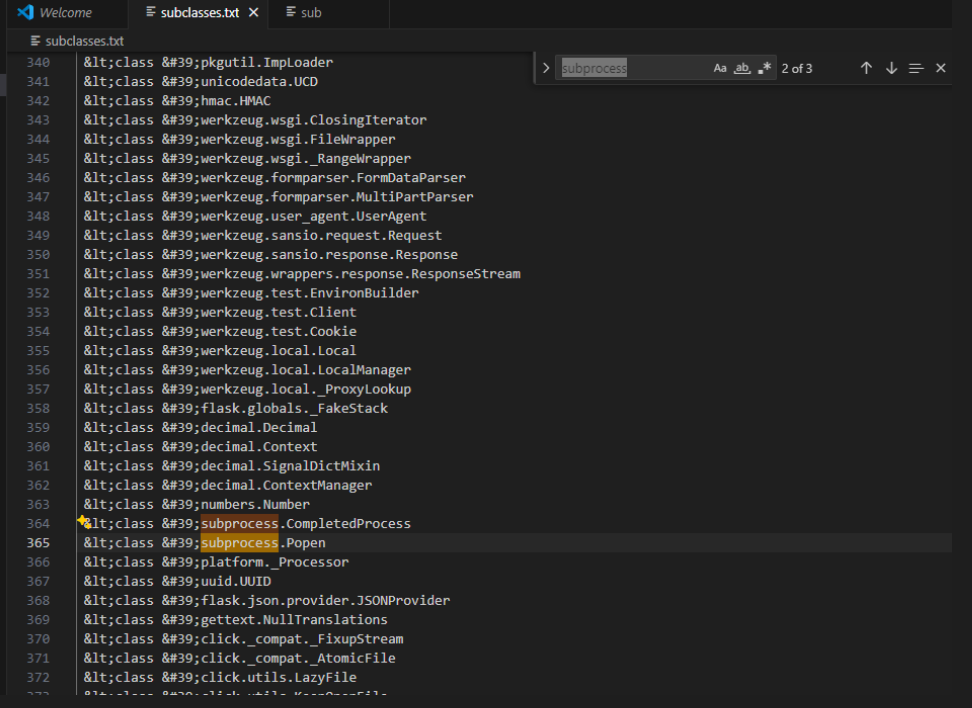Image resolution: width=972 pixels, height=708 pixels.
Task: Click line number 365 in gutter
Action: (x=38, y=543)
